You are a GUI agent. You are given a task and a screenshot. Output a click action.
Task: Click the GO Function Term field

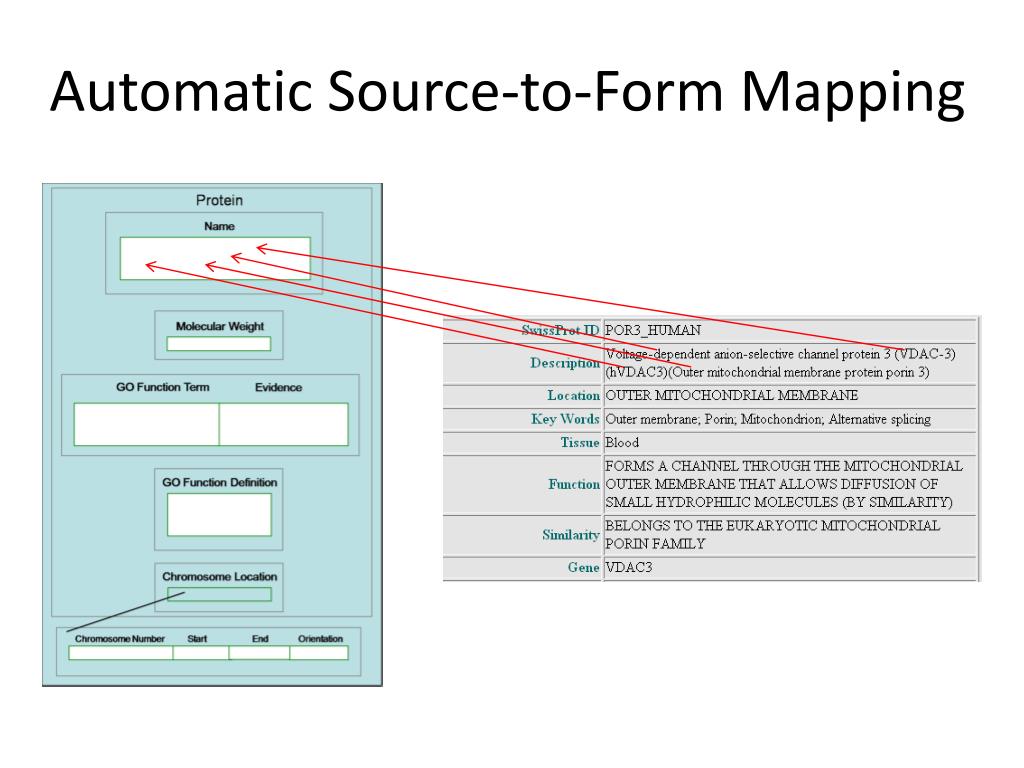[x=146, y=424]
